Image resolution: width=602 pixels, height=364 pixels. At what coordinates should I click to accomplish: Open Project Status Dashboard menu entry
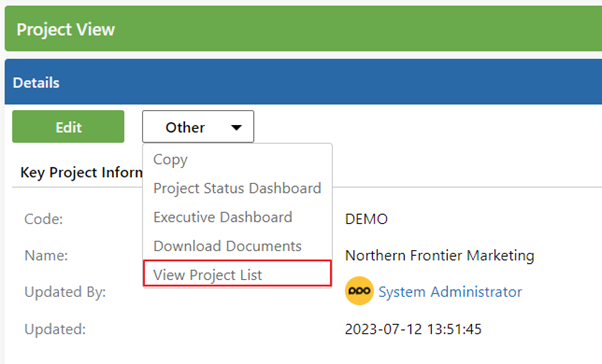point(237,188)
